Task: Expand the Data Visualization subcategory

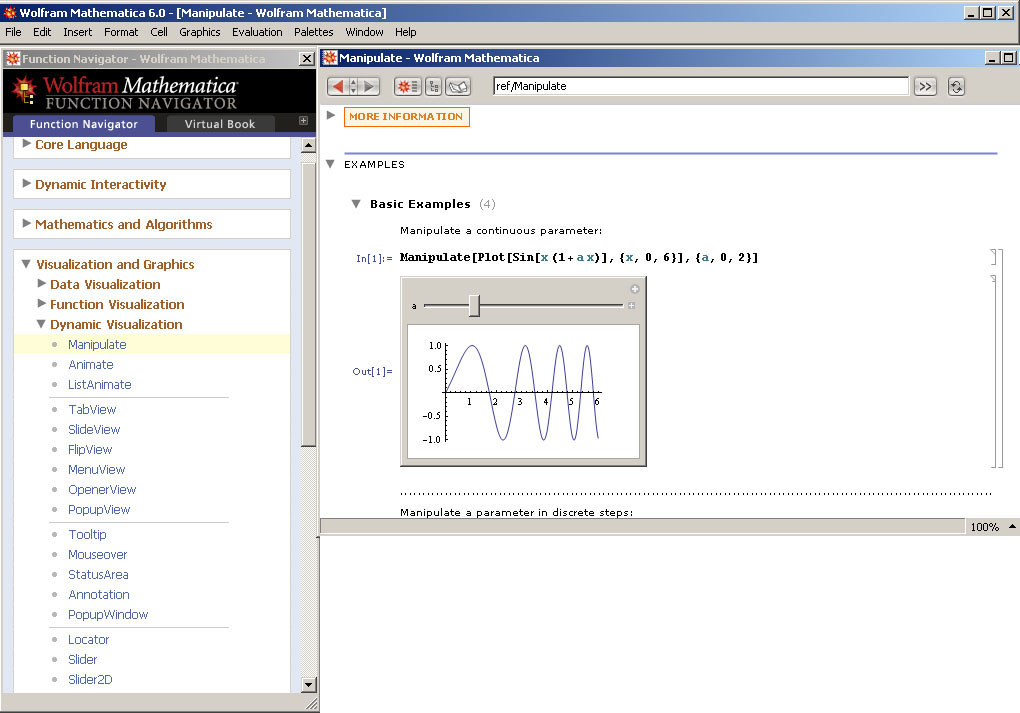Action: (x=42, y=284)
